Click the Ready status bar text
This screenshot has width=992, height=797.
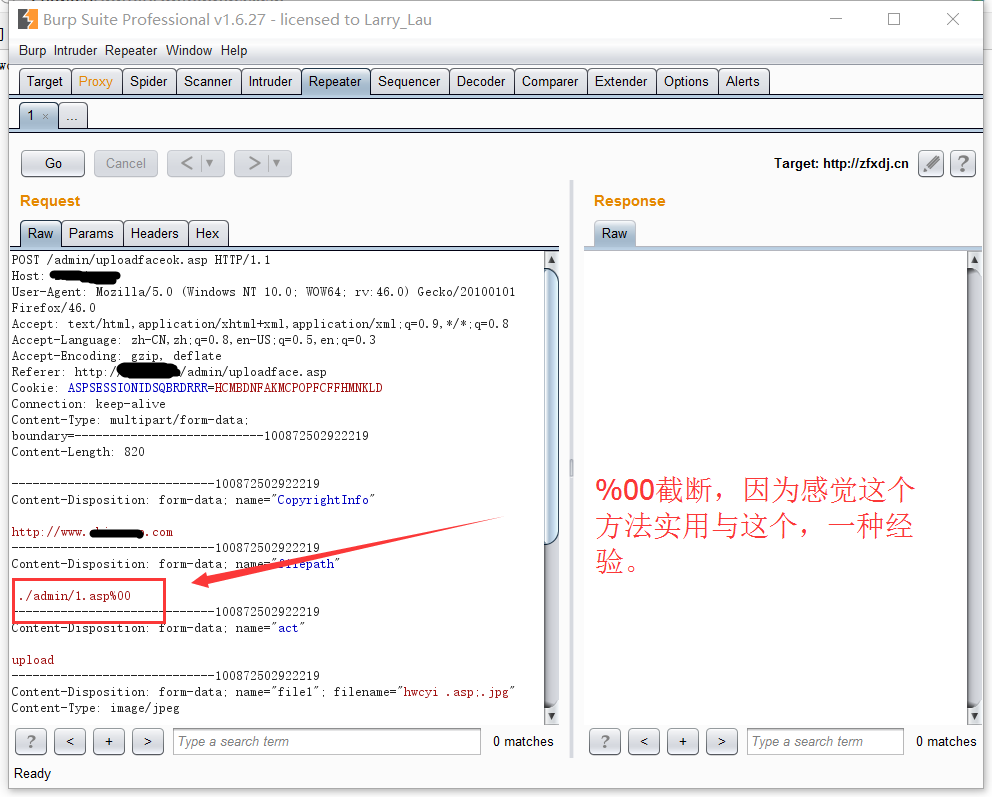tap(32, 774)
